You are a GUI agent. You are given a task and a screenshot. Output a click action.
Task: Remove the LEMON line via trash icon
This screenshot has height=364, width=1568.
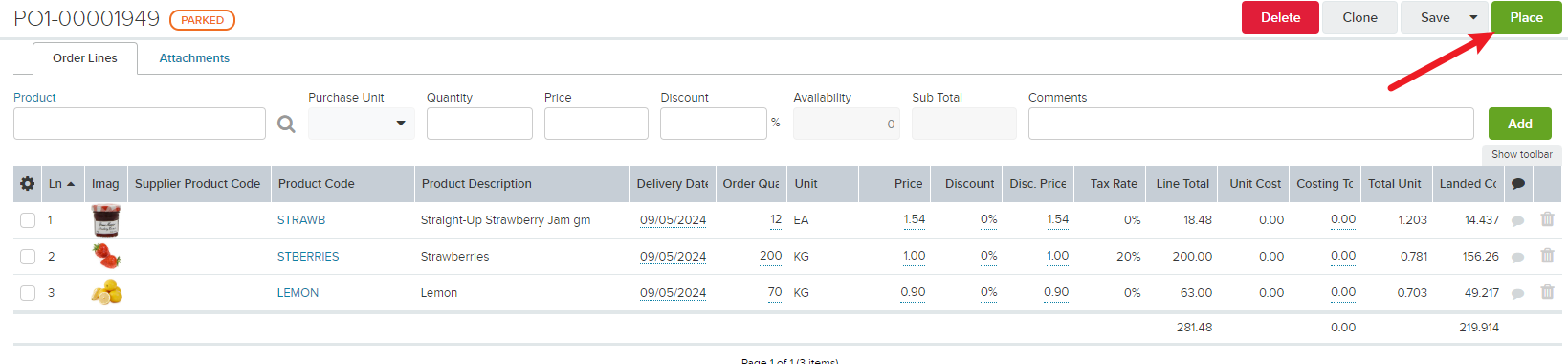(1547, 292)
